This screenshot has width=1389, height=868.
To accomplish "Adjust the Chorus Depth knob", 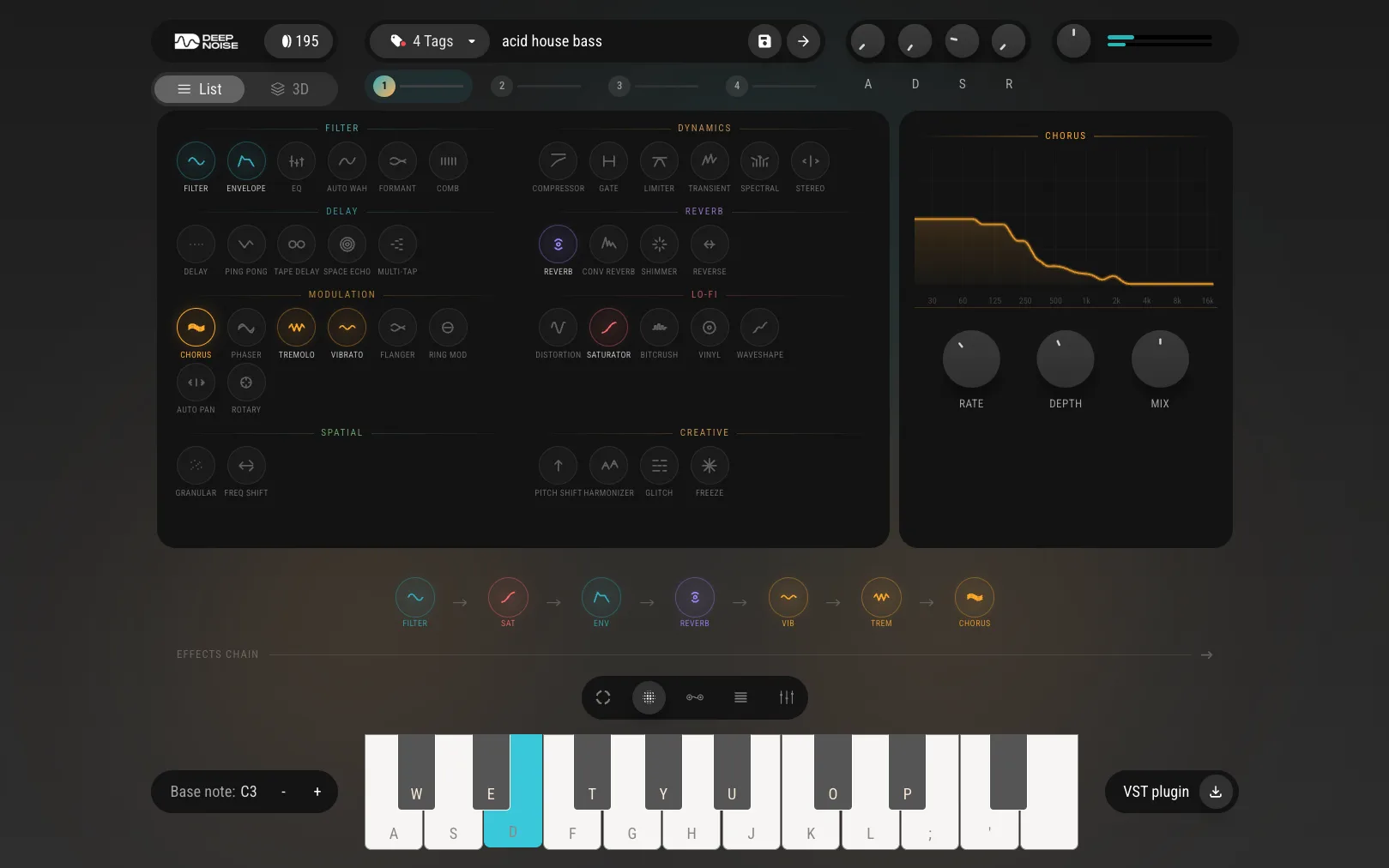I will pos(1066,359).
